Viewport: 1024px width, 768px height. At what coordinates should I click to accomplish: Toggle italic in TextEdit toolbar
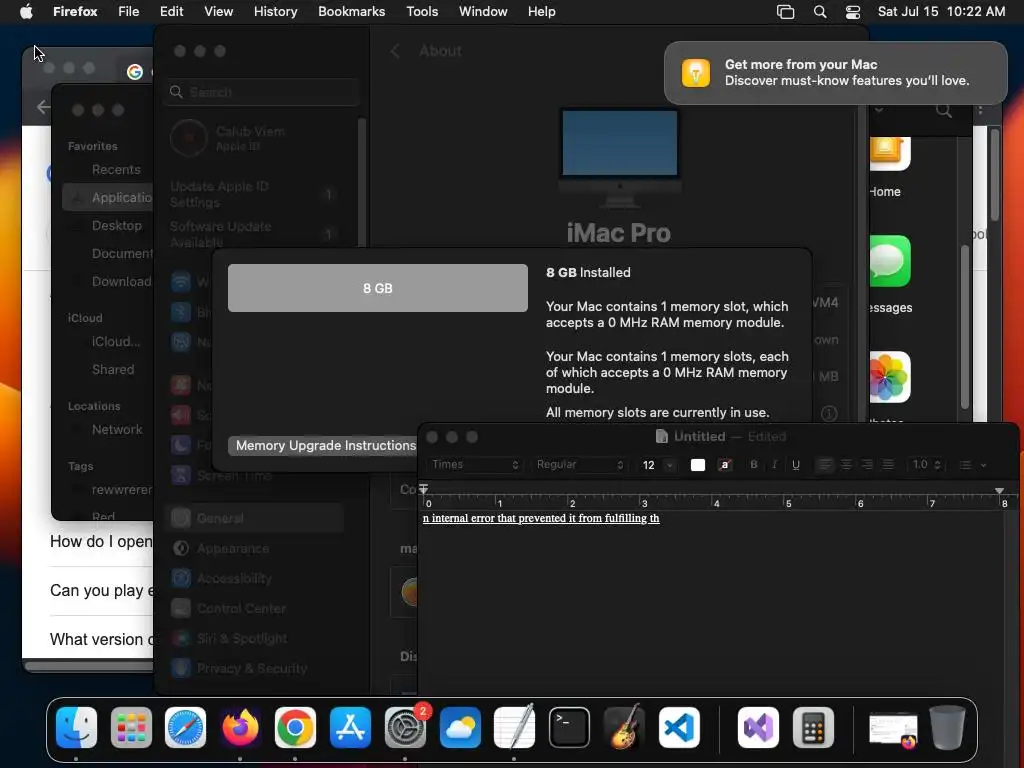775,464
